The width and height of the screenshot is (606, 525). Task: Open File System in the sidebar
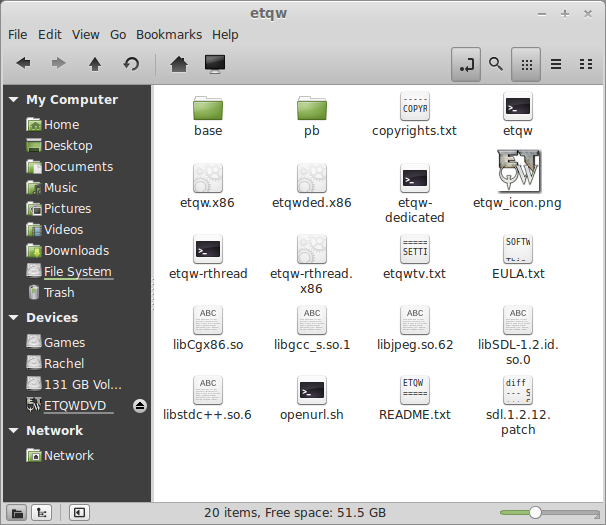[x=70, y=271]
